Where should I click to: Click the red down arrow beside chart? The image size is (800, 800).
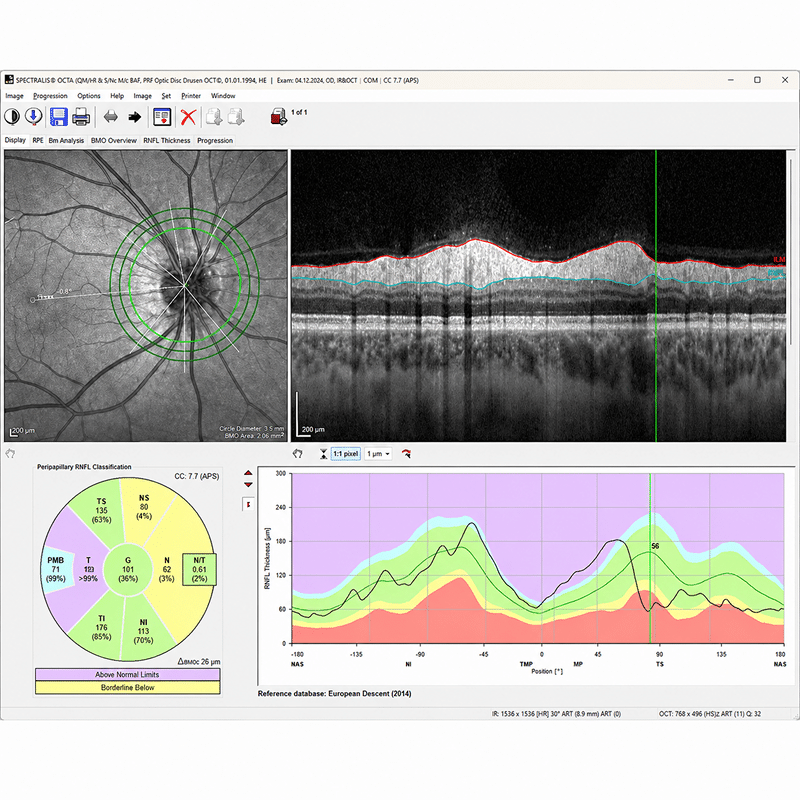248,485
